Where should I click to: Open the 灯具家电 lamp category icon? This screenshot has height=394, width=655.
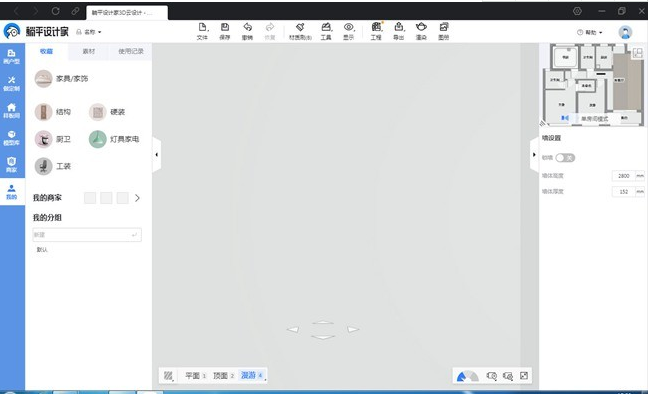[97, 139]
